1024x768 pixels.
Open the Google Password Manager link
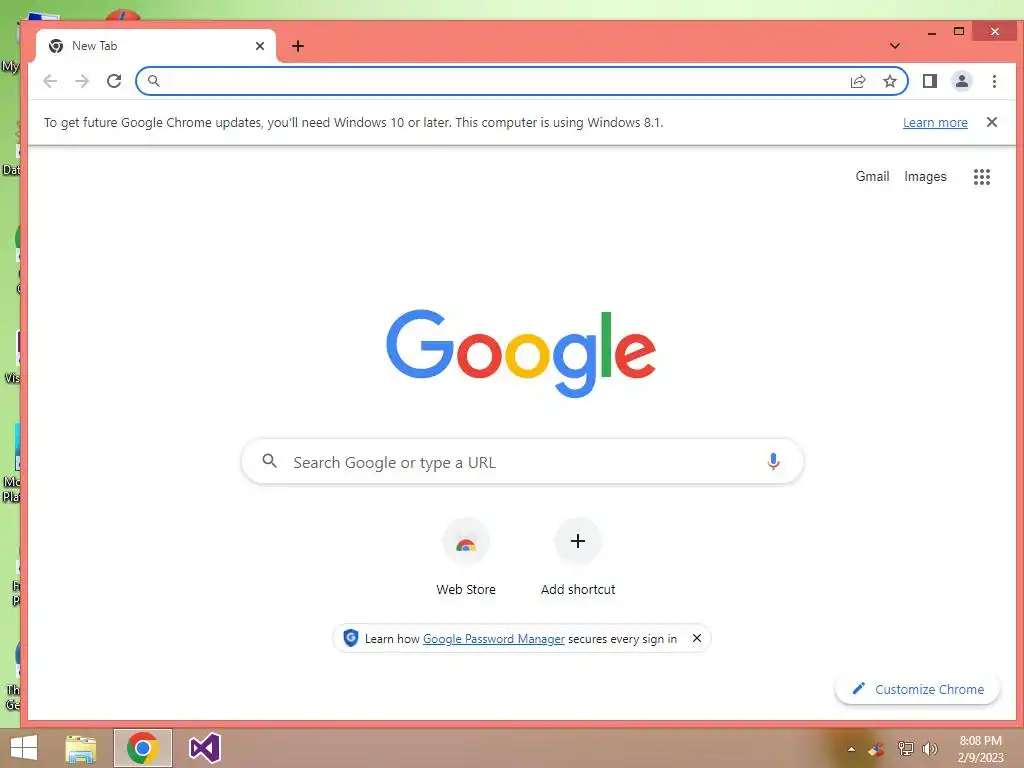click(x=494, y=639)
